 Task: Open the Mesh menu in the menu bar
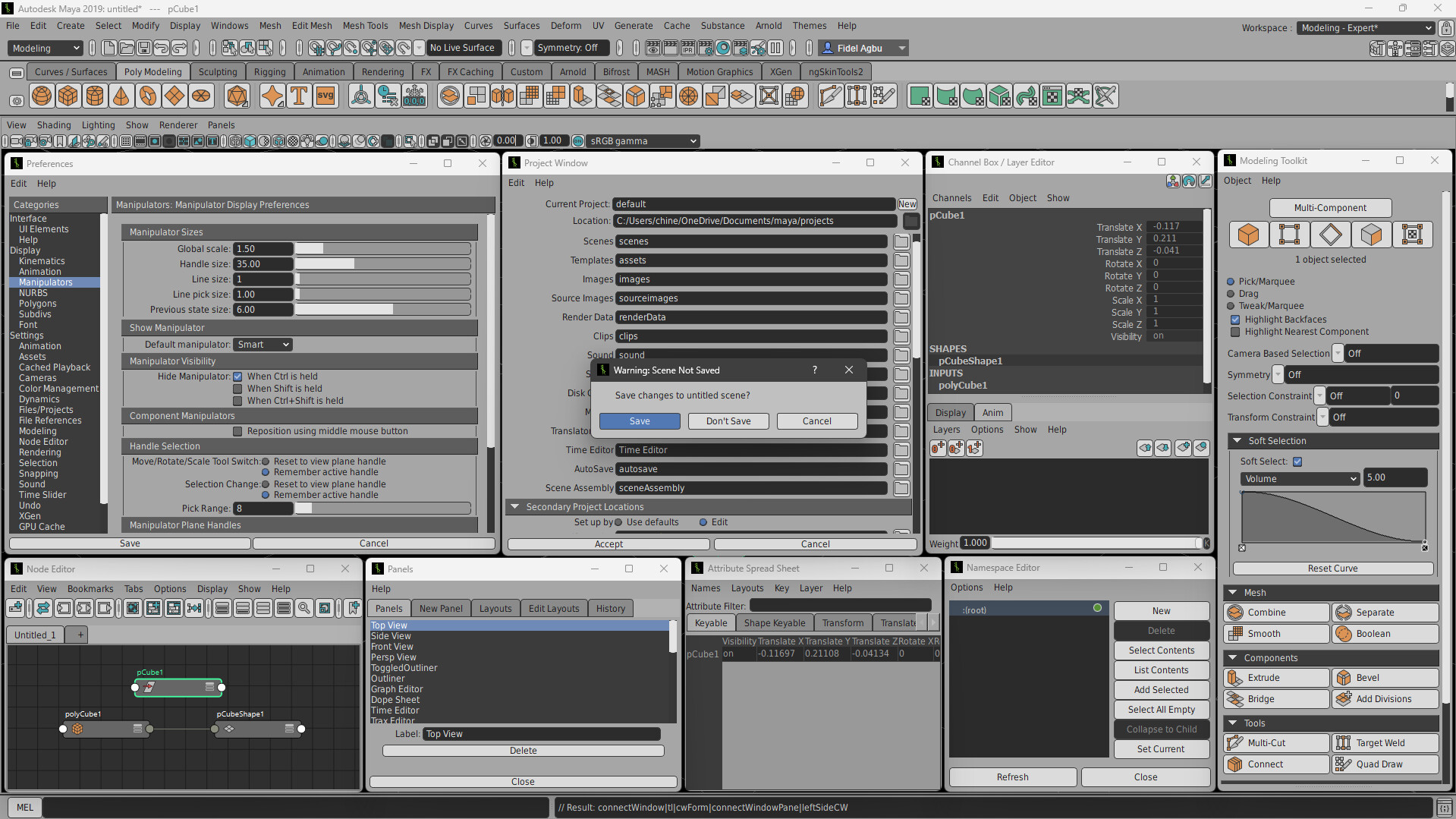270,25
